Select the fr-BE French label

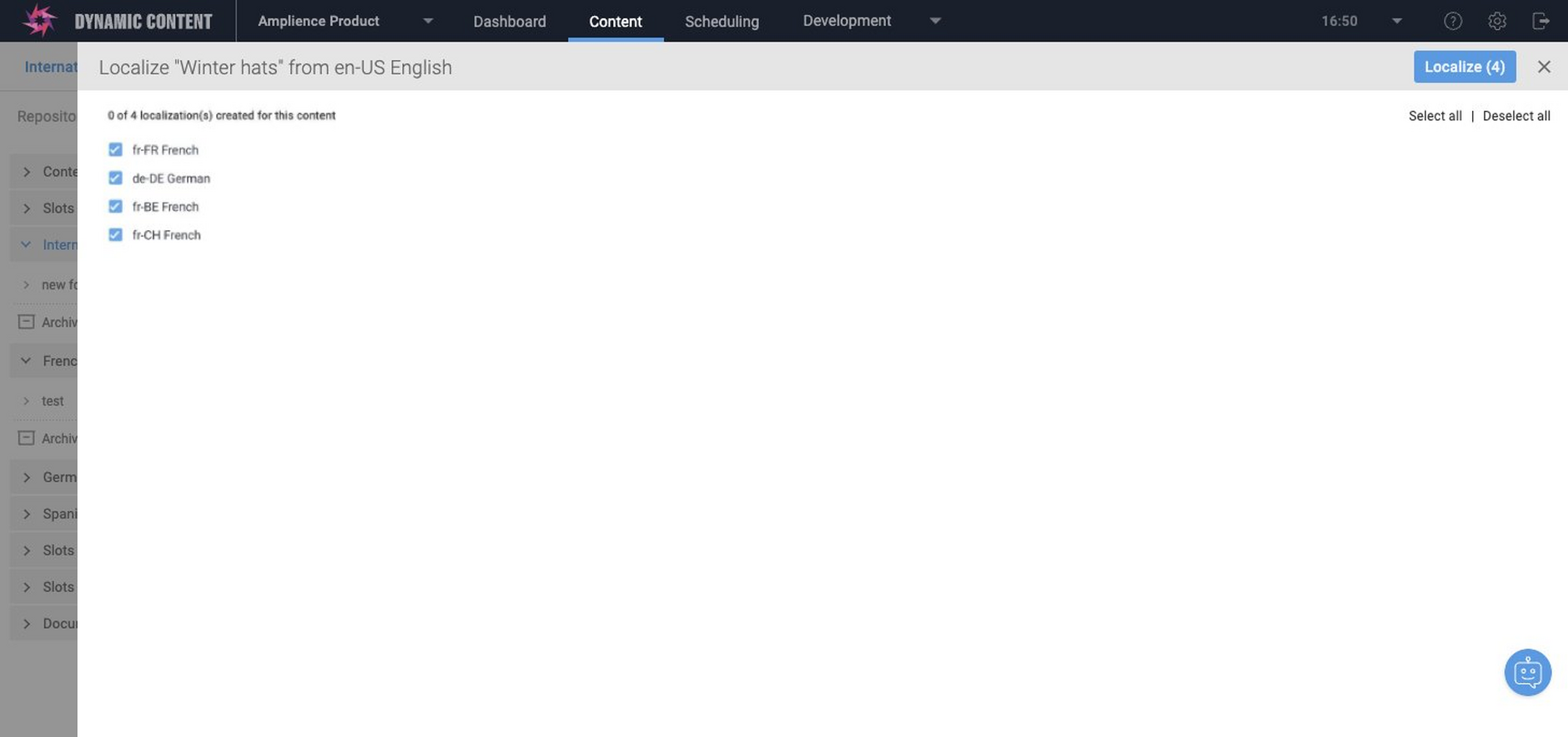coord(165,207)
